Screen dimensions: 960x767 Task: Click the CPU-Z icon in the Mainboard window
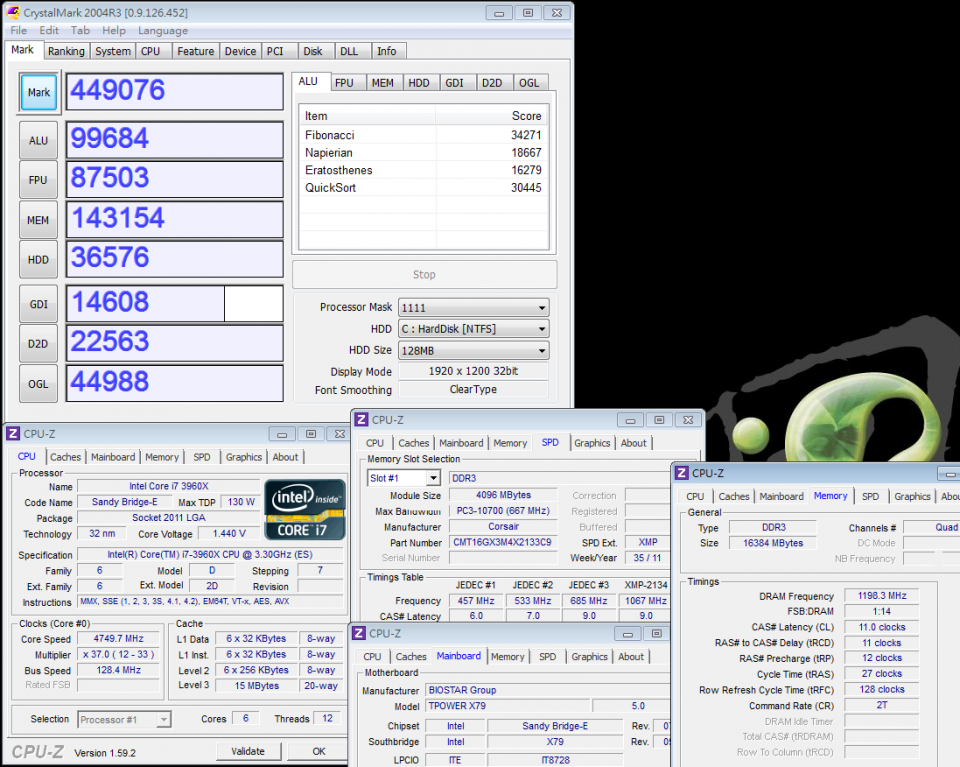(358, 633)
